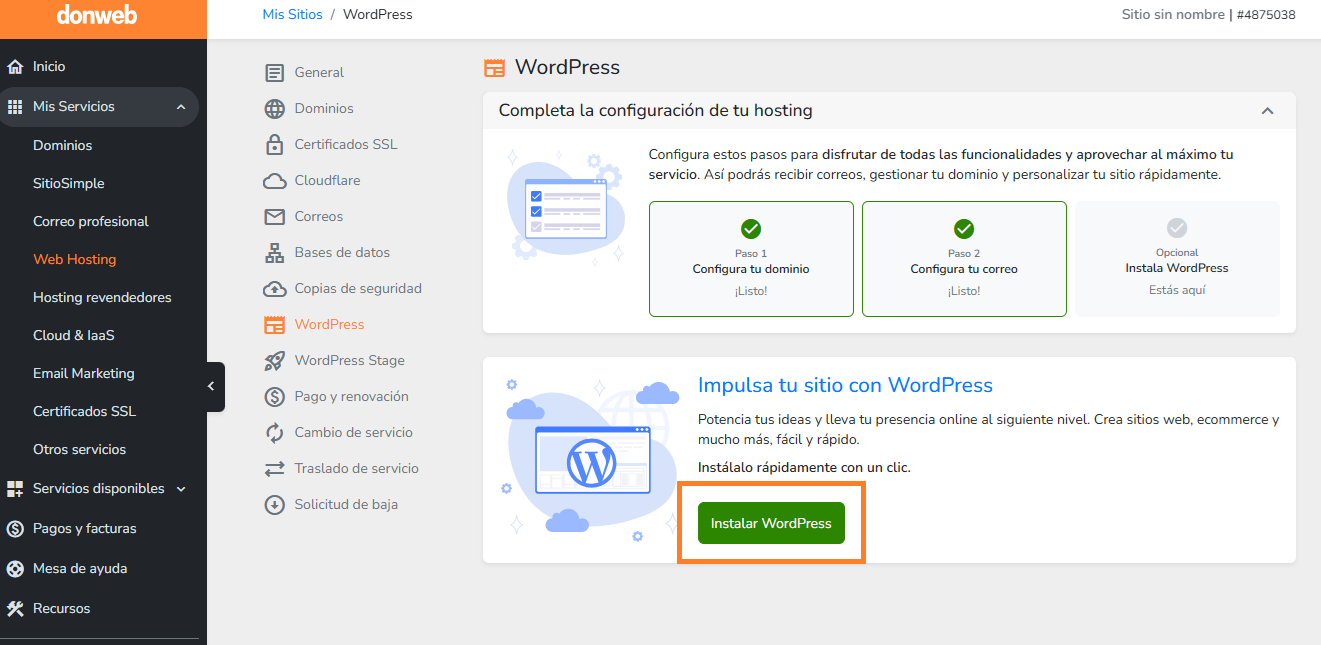Click the Recursos tools icon
Image resolution: width=1321 pixels, height=645 pixels.
click(x=15, y=609)
